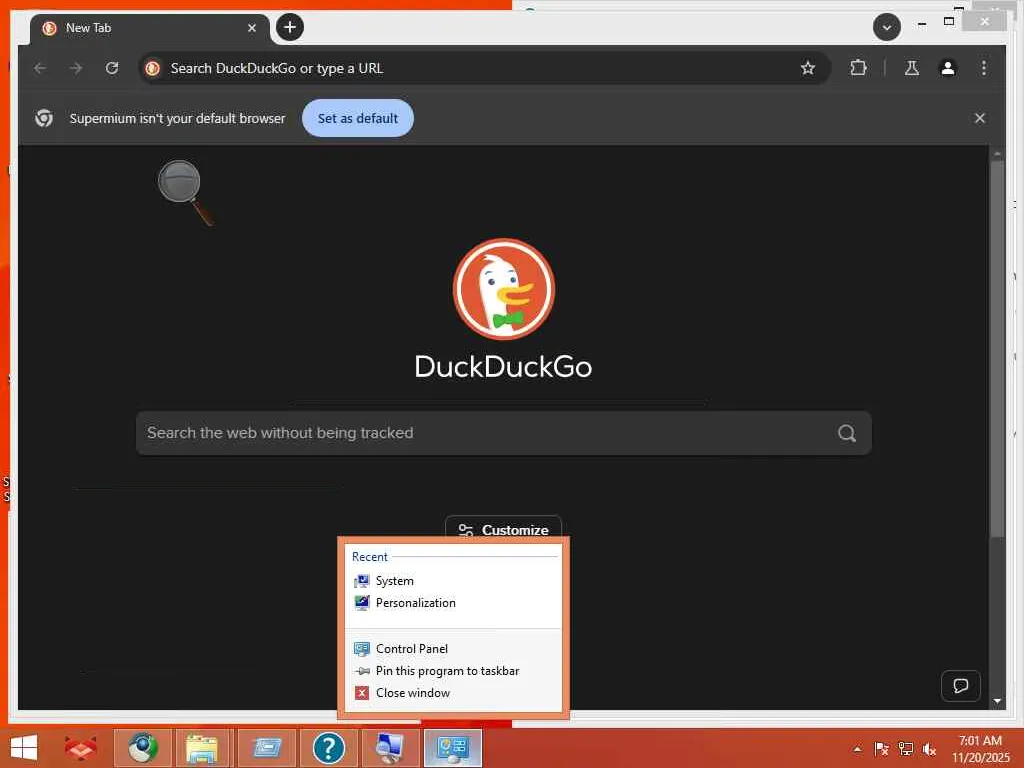Reload the current page

click(112, 68)
